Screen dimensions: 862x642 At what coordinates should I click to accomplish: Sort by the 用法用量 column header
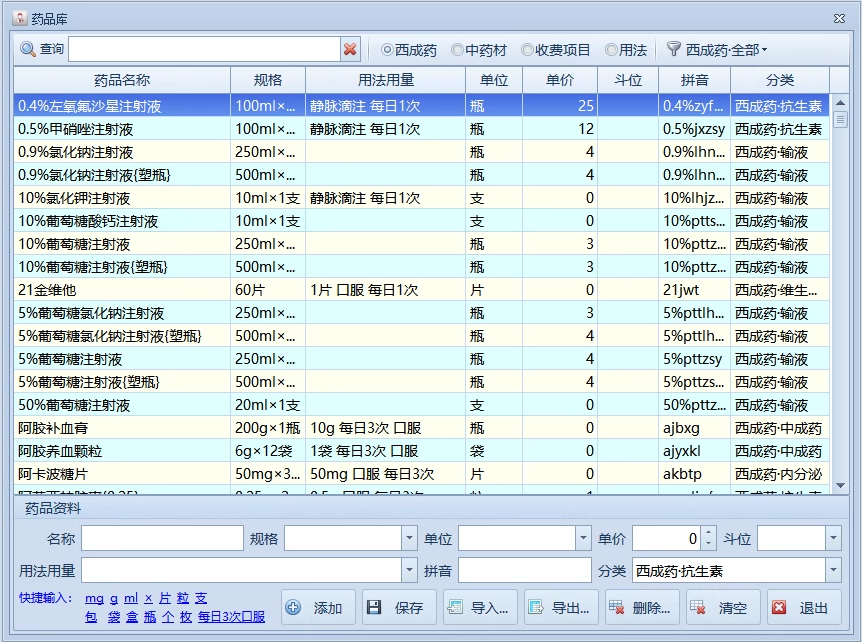[385, 80]
